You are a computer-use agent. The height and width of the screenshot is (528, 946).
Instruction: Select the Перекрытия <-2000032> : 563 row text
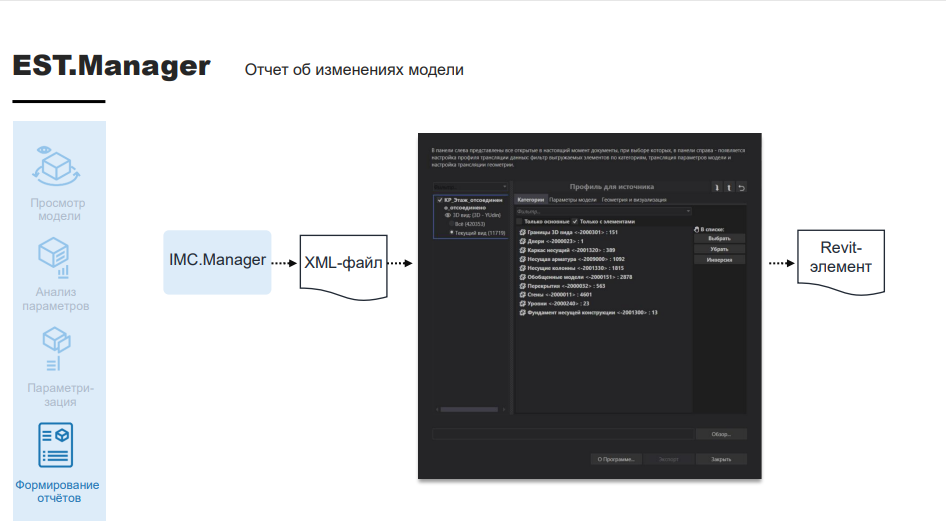(x=566, y=286)
